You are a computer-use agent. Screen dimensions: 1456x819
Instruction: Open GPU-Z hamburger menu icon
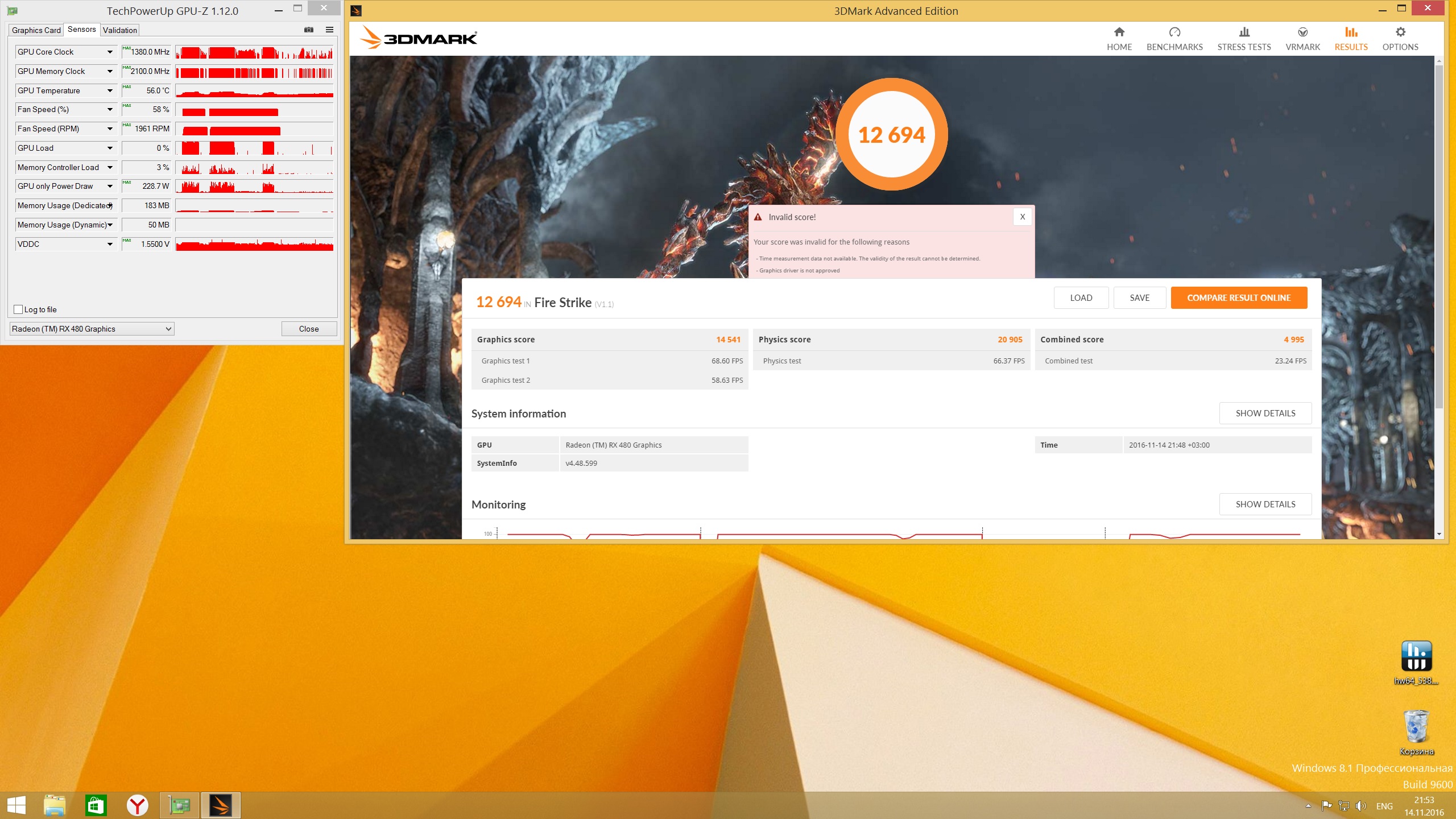(329, 30)
